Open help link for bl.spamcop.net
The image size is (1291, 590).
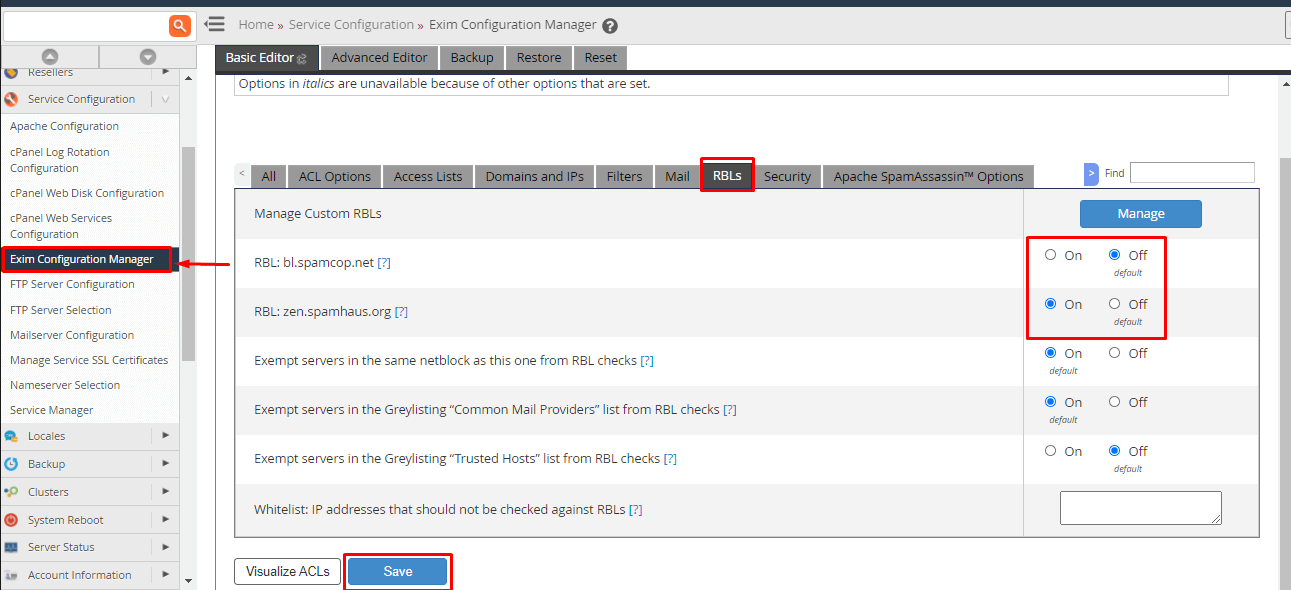point(384,263)
